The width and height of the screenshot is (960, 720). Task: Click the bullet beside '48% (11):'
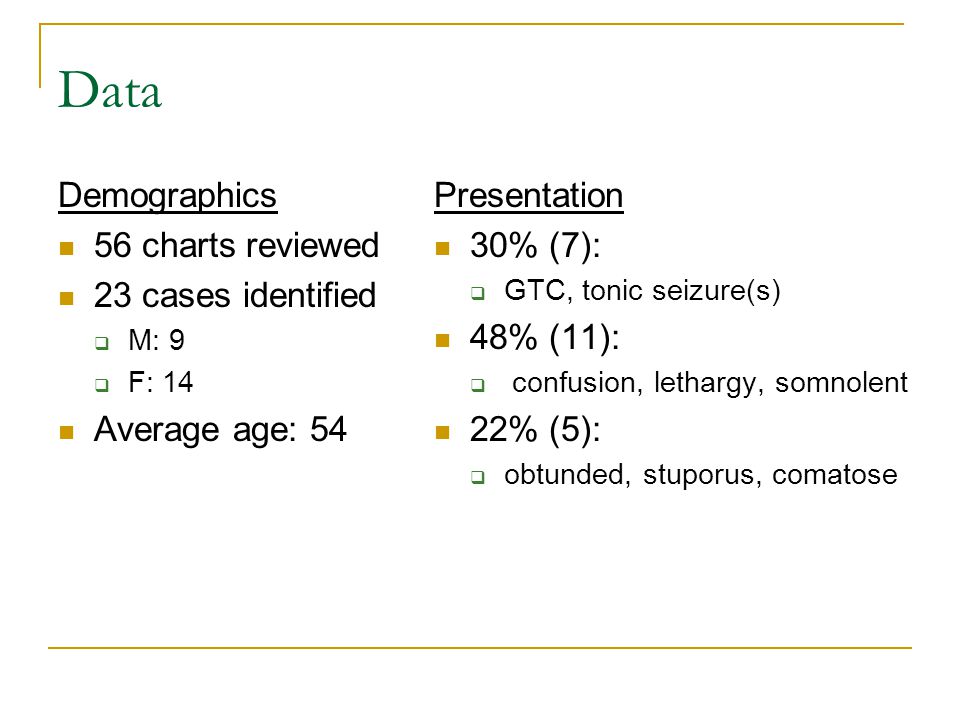click(x=443, y=340)
